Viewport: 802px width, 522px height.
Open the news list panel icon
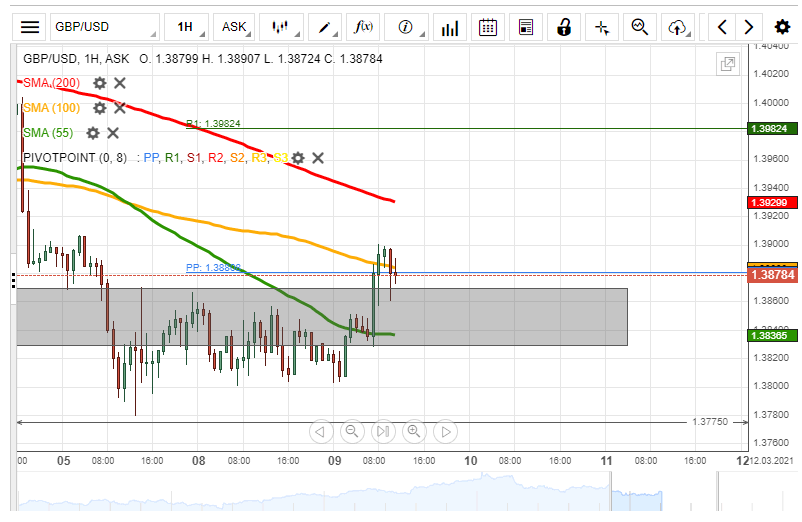[x=525, y=27]
